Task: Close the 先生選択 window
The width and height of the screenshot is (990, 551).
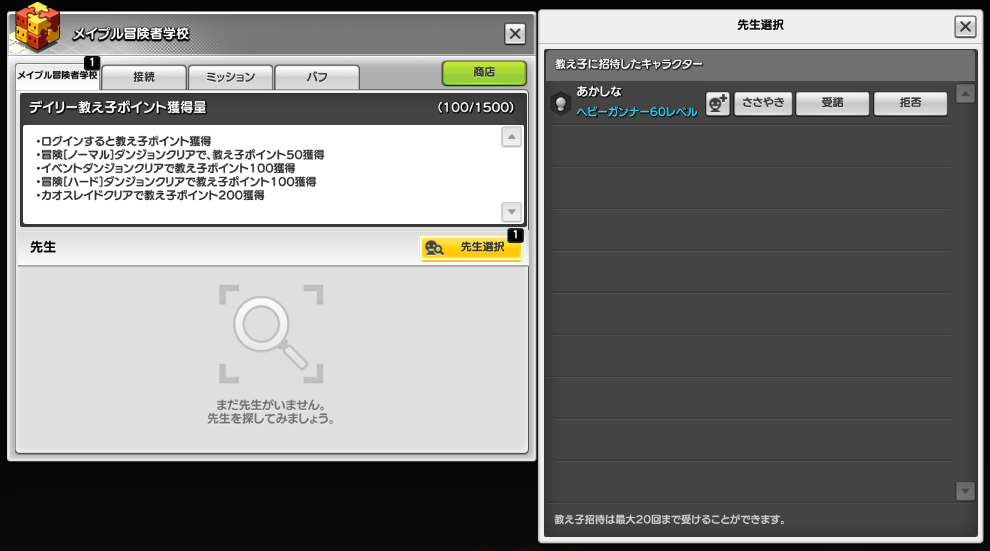Action: point(965,27)
